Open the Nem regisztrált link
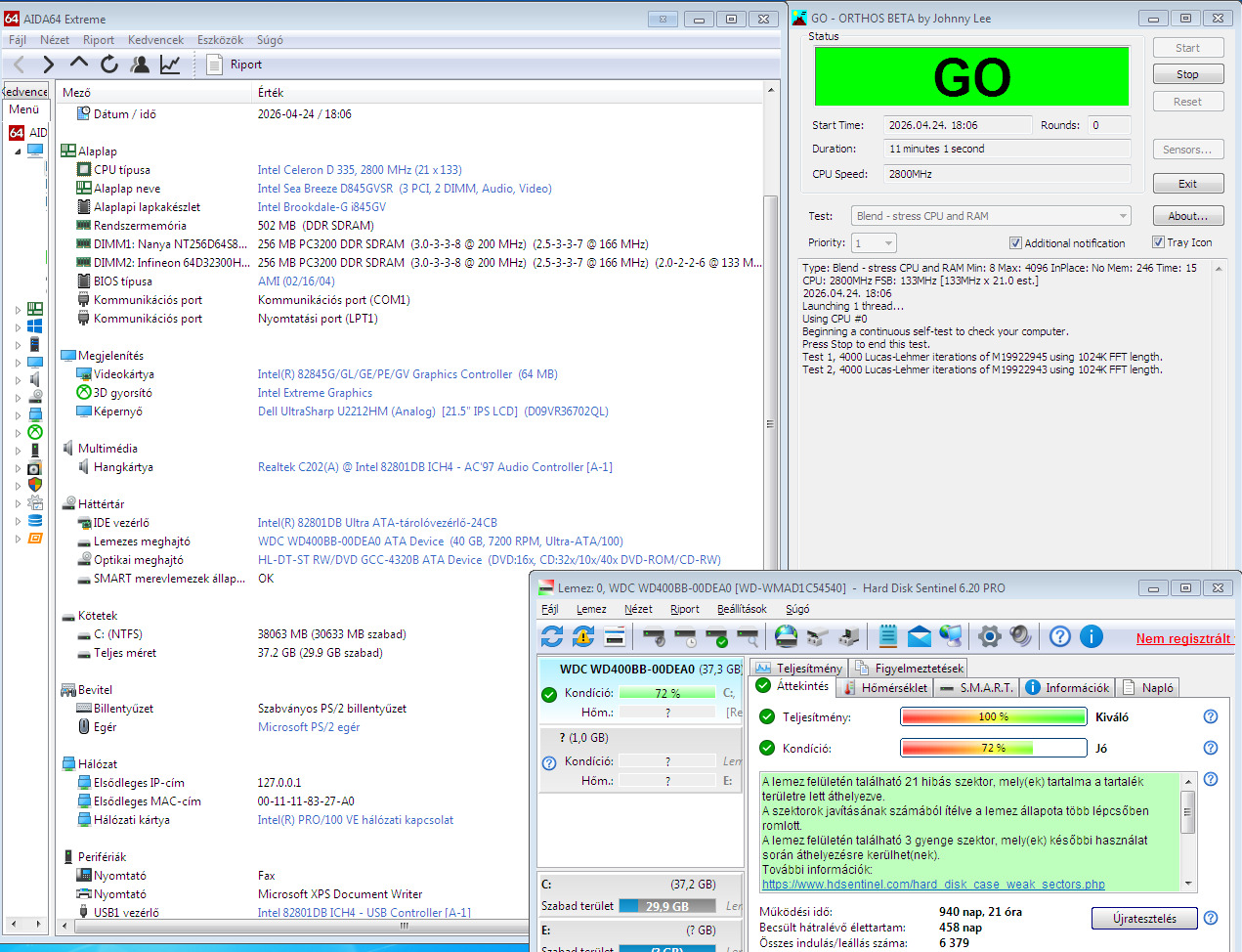The image size is (1242, 952). [x=1183, y=638]
